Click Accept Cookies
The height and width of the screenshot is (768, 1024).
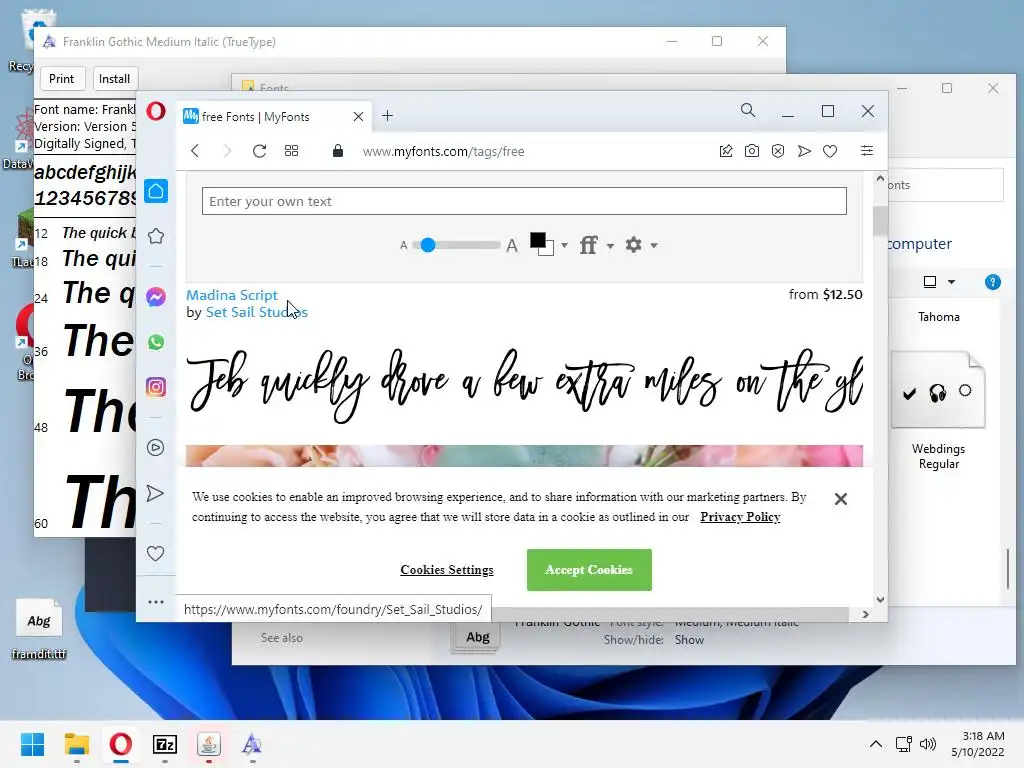click(589, 569)
